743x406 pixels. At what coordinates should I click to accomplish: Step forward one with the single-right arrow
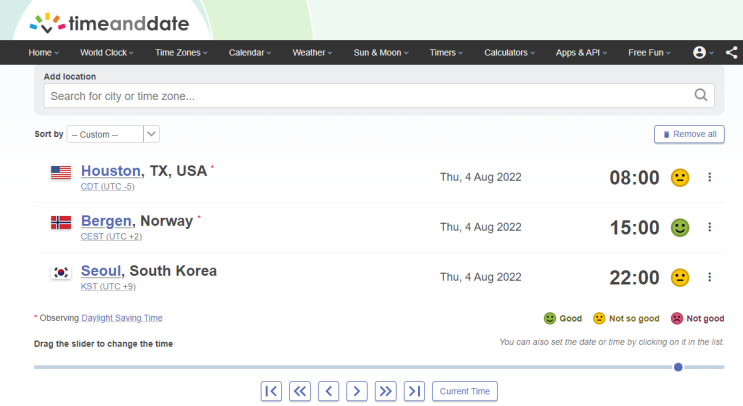(357, 391)
